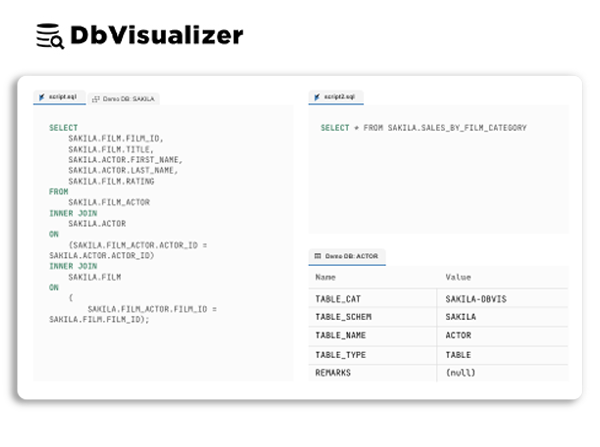Click the first INNER JOIN keyword

pyautogui.click(x=73, y=213)
